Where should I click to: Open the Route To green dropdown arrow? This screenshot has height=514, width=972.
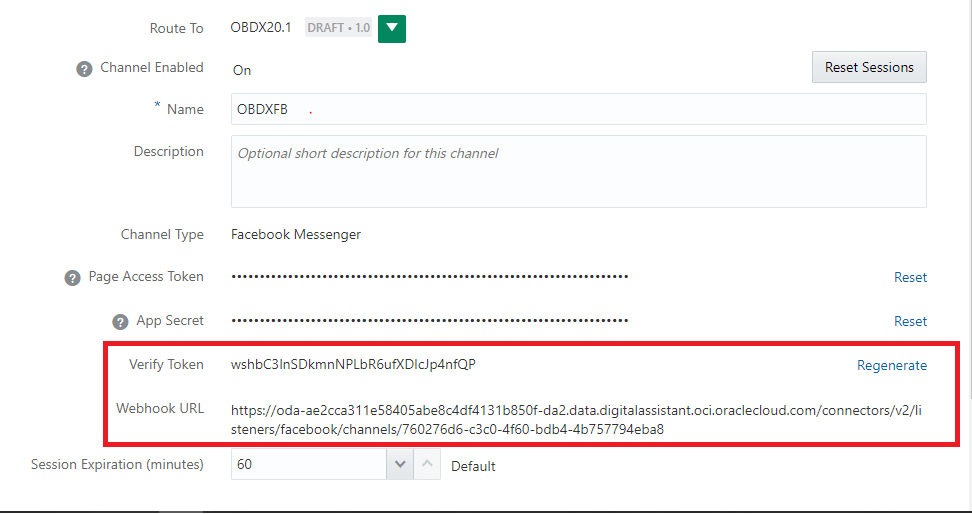[392, 29]
